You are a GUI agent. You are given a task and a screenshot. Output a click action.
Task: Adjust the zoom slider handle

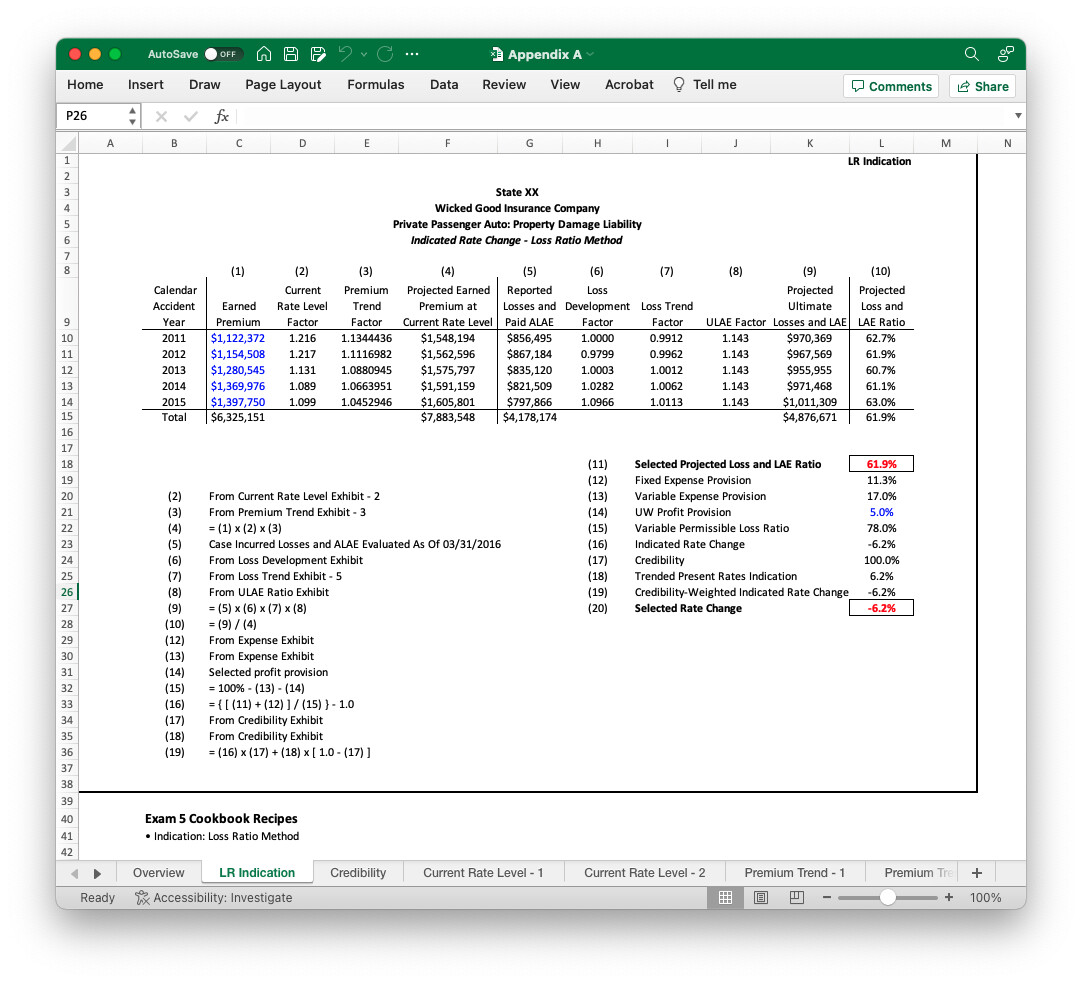(888, 897)
